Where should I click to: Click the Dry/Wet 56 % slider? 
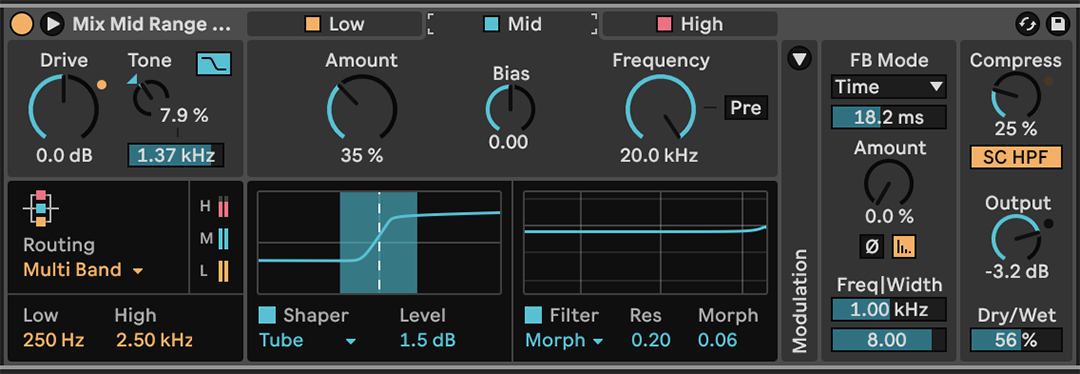click(x=1015, y=340)
